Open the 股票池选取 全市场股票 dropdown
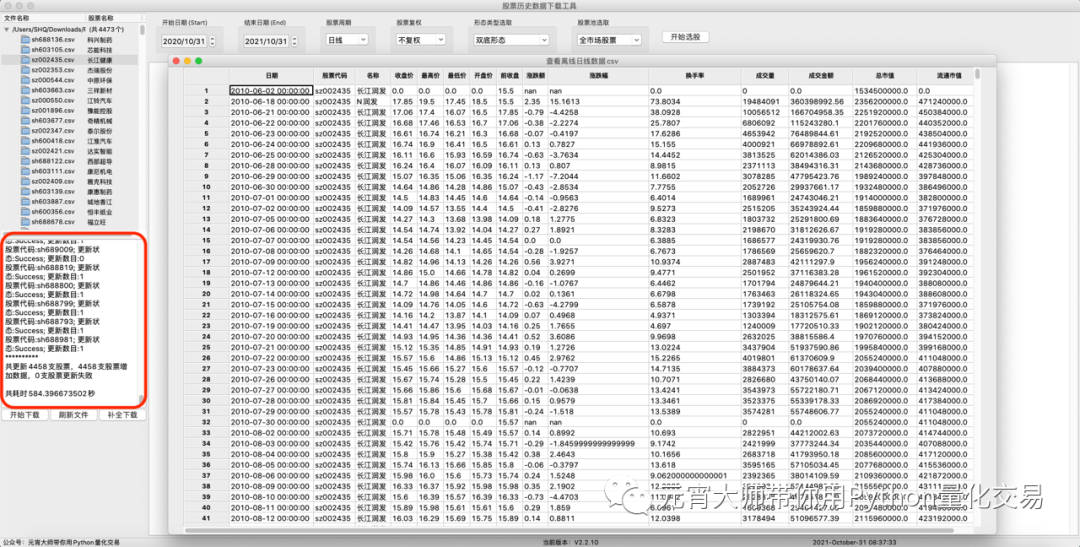This screenshot has width=1080, height=547. pos(610,40)
